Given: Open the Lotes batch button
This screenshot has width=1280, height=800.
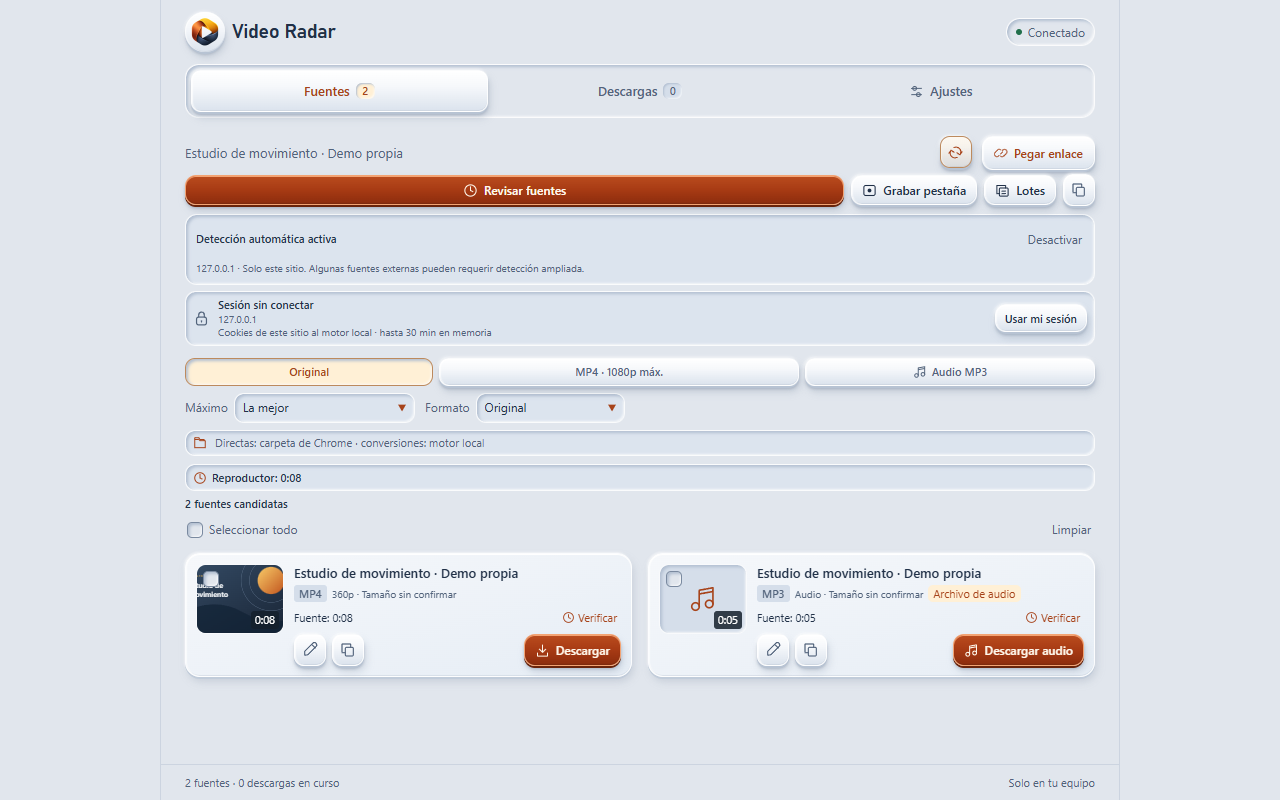Looking at the screenshot, I should (1020, 190).
